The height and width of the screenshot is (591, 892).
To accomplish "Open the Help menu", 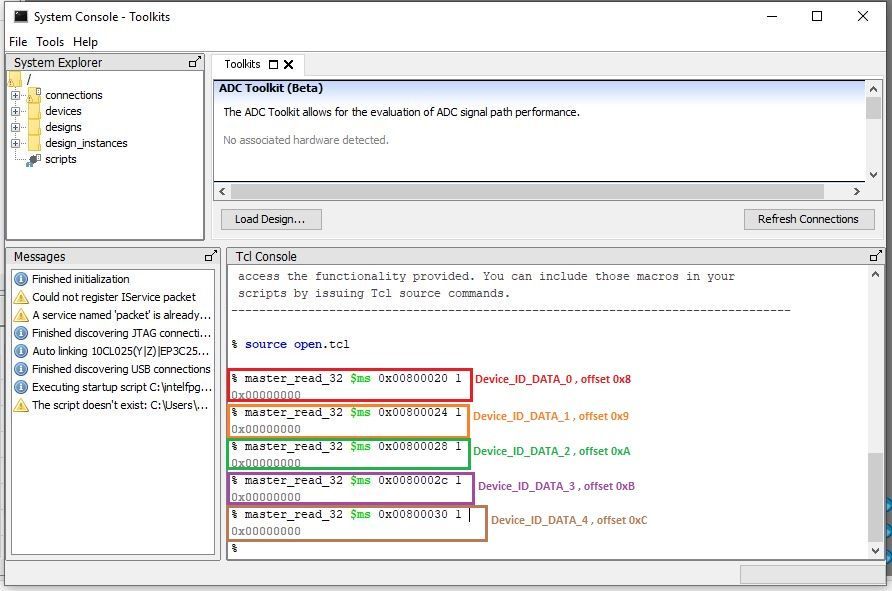I will point(85,42).
